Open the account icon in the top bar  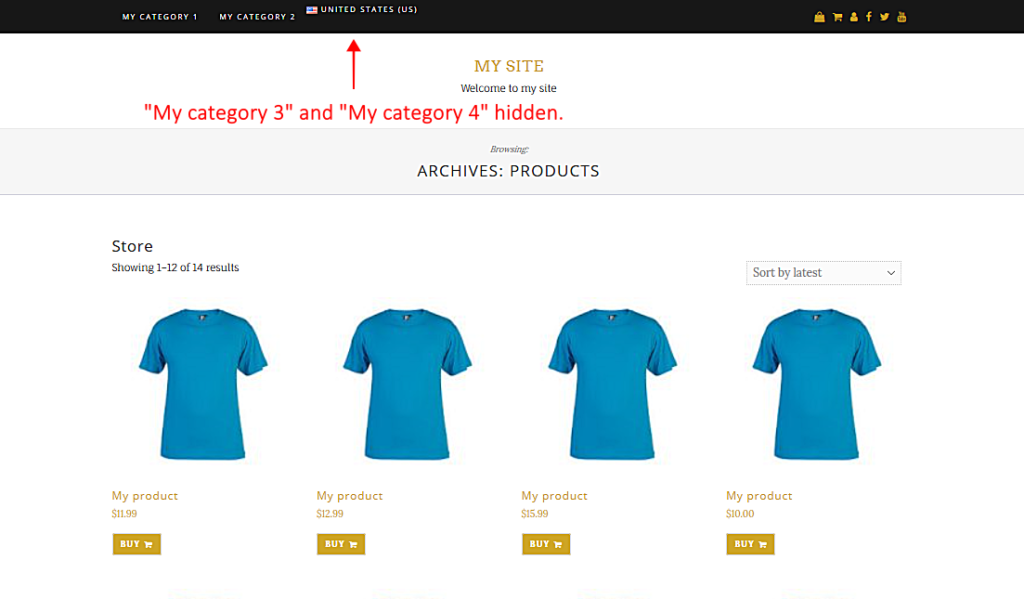[x=854, y=17]
